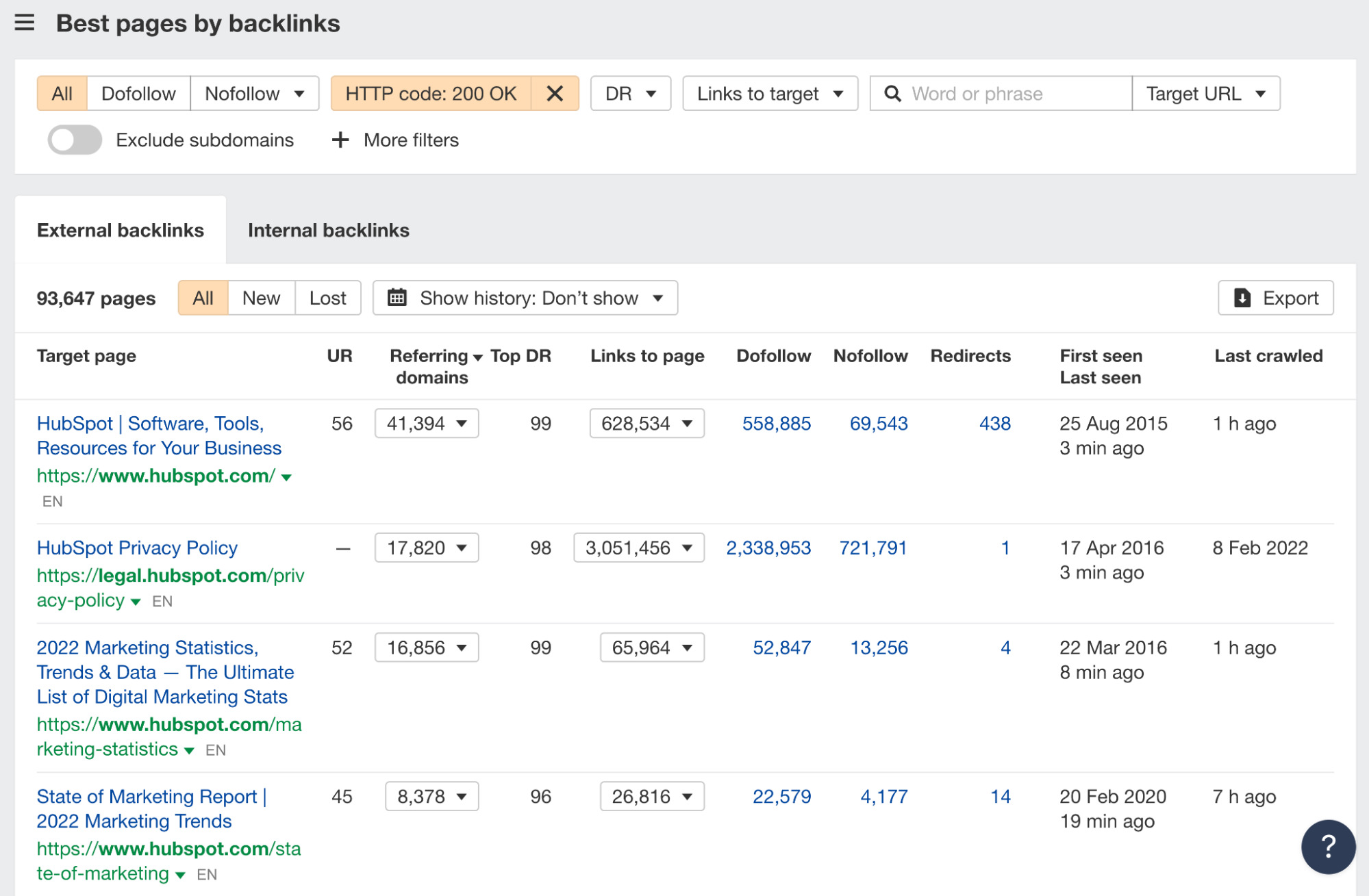
Task: Click the 69,543 nofollow count
Action: tap(879, 424)
